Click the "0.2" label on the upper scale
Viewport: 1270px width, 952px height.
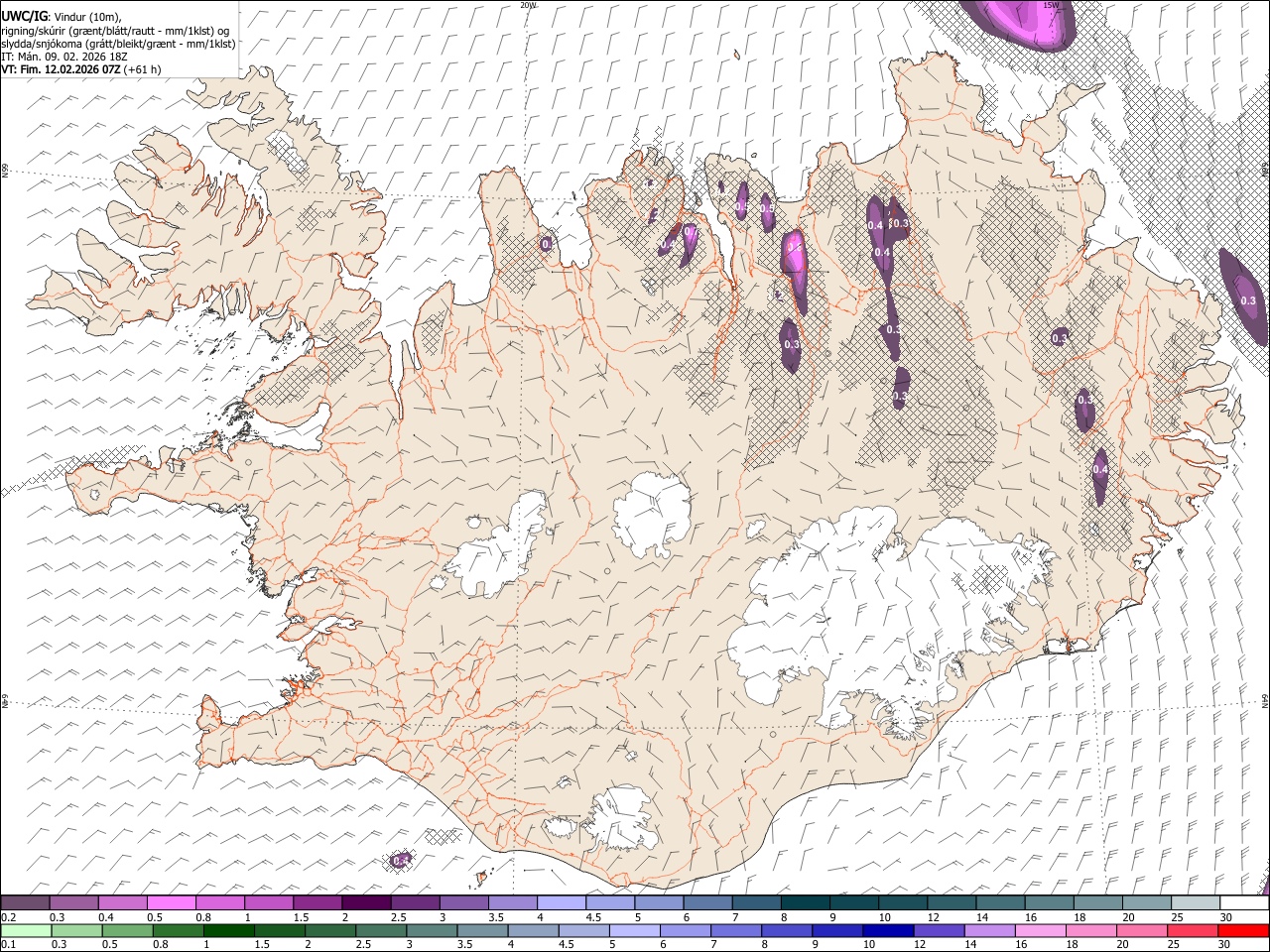[x=8, y=917]
